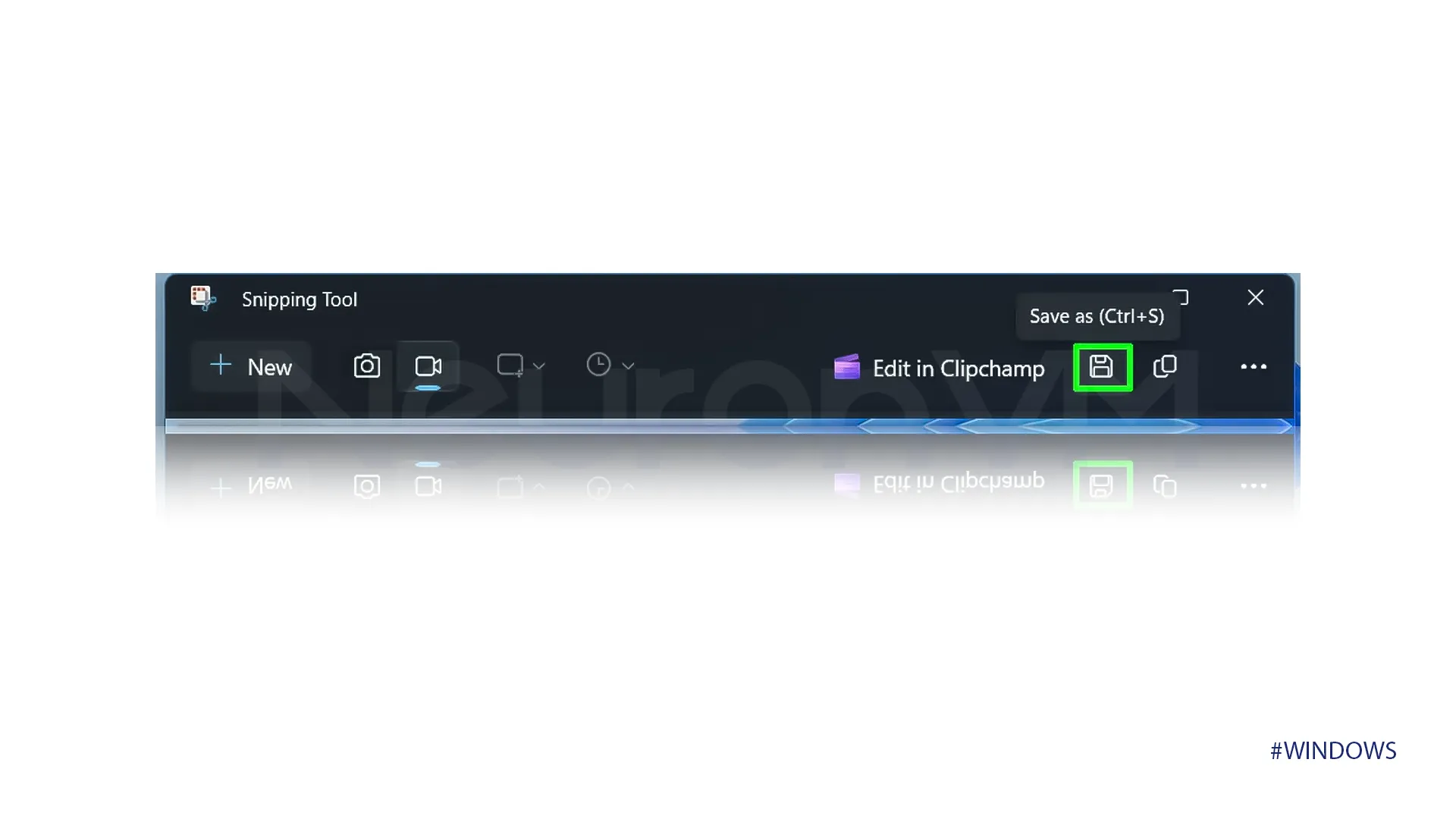Click the Save as icon (Ctrl+S)
Image resolution: width=1456 pixels, height=819 pixels.
pyautogui.click(x=1101, y=367)
